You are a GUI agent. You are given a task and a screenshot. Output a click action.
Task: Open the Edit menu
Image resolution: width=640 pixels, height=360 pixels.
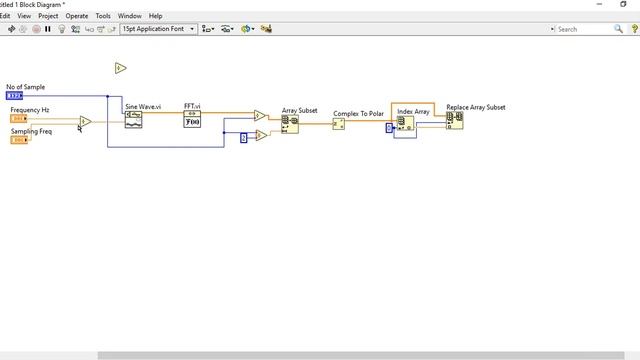(x=5, y=16)
